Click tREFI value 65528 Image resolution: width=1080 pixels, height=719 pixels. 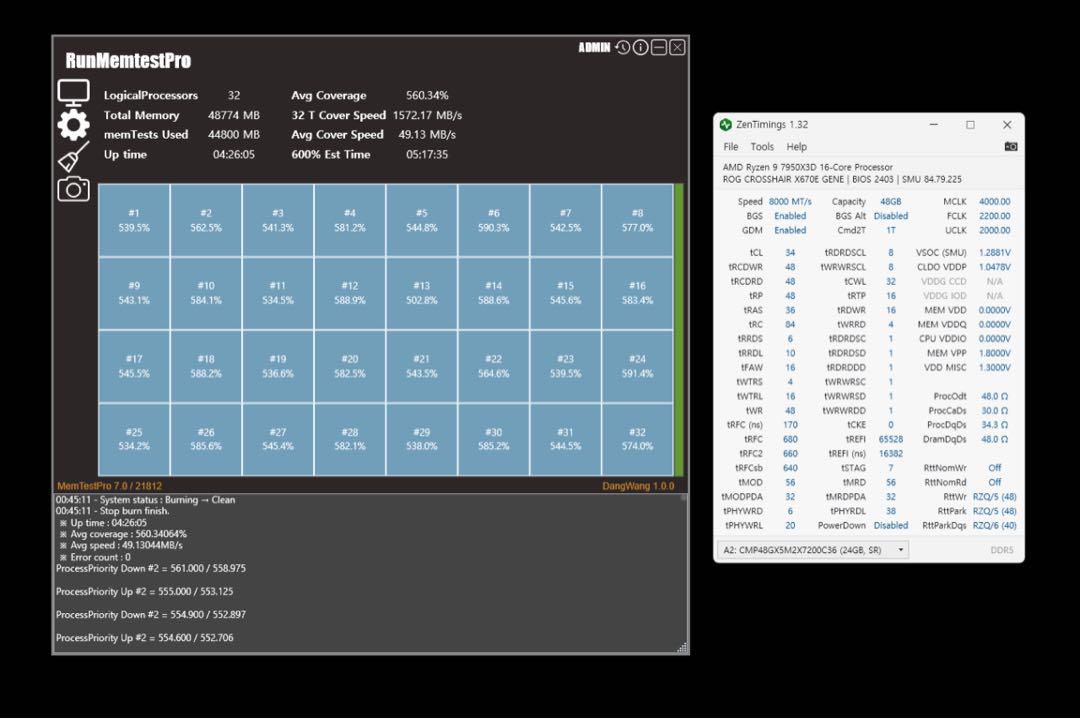pos(891,439)
